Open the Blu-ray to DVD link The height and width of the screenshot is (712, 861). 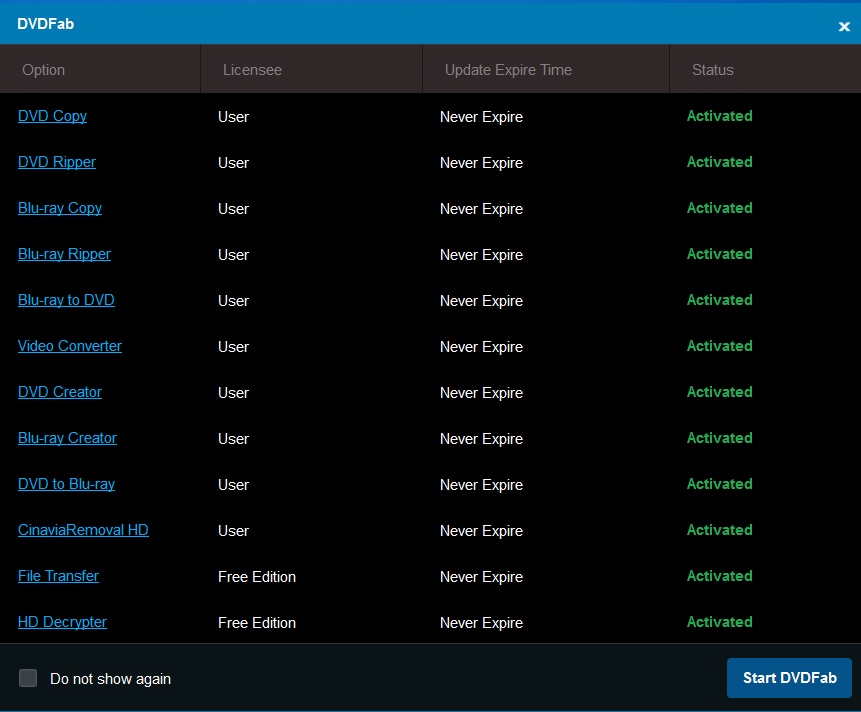[66, 300]
